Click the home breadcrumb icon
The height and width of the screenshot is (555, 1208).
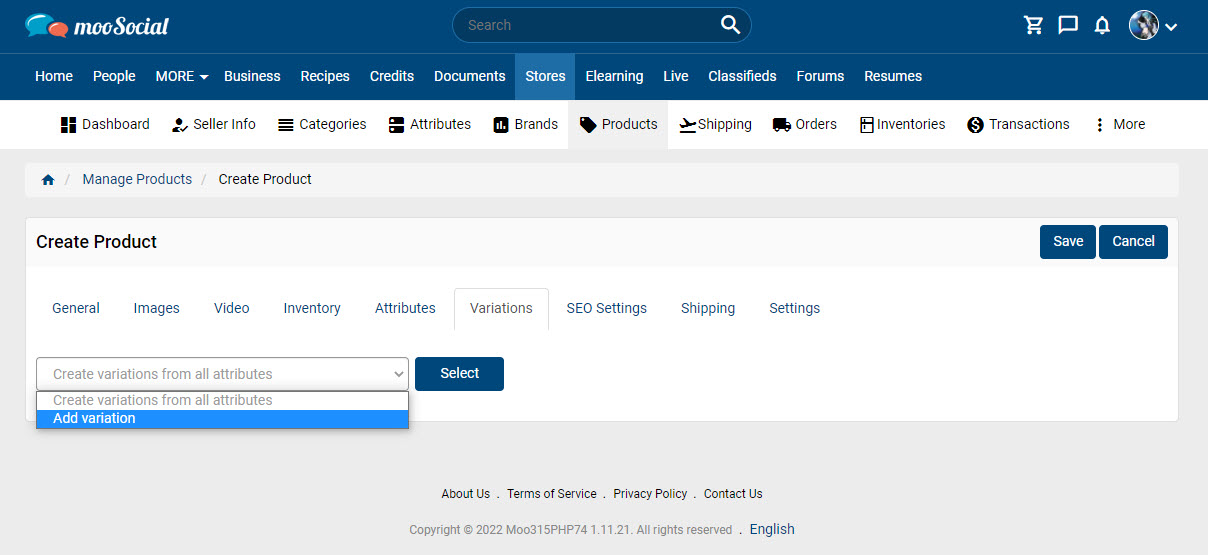(48, 180)
